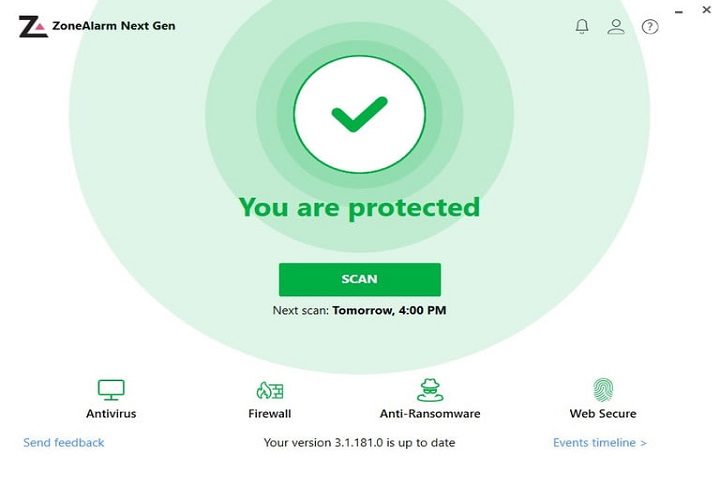
Task: Select the Firewall label
Action: point(270,413)
